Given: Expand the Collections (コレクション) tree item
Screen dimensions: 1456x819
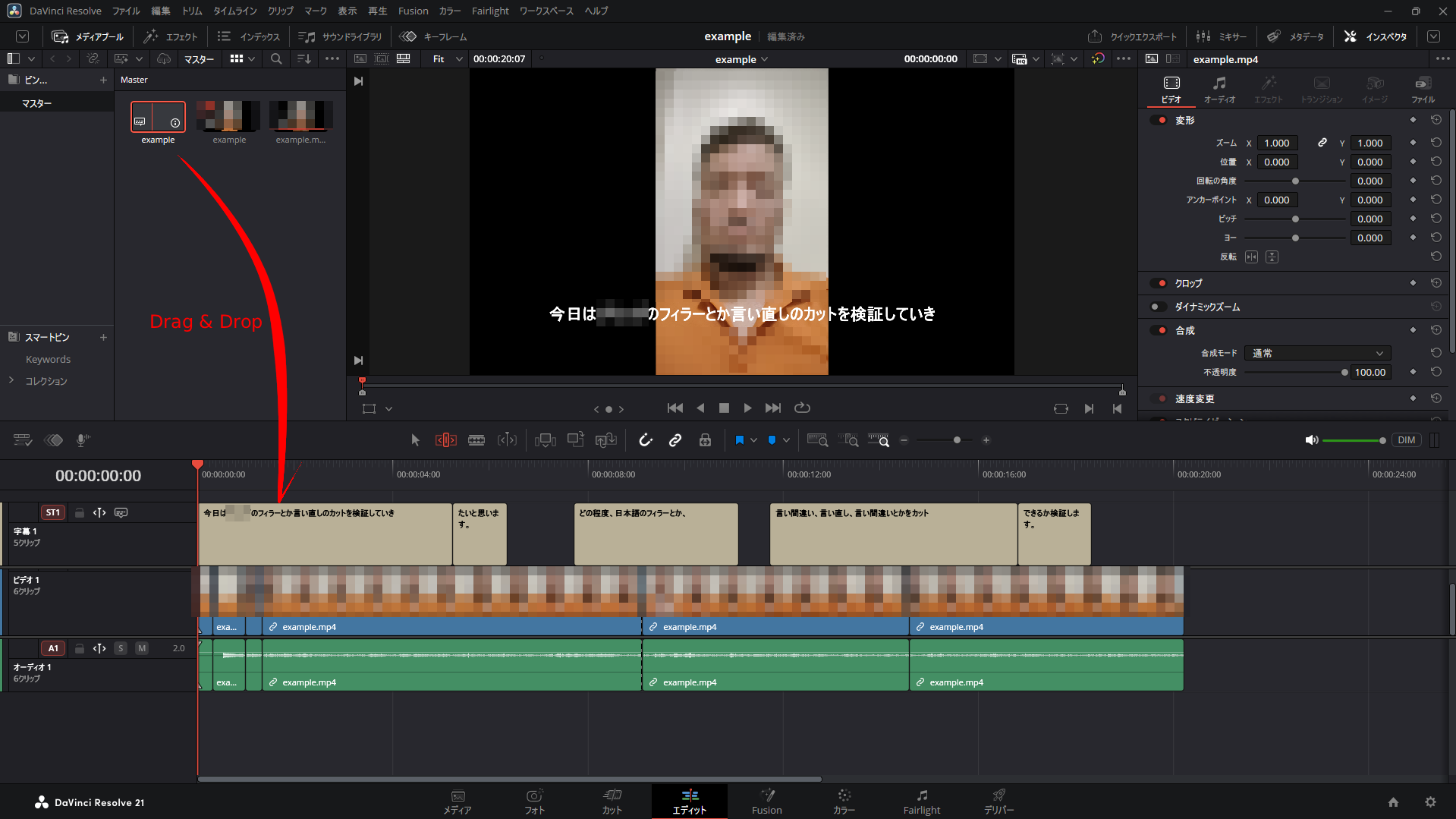Looking at the screenshot, I should pos(11,380).
